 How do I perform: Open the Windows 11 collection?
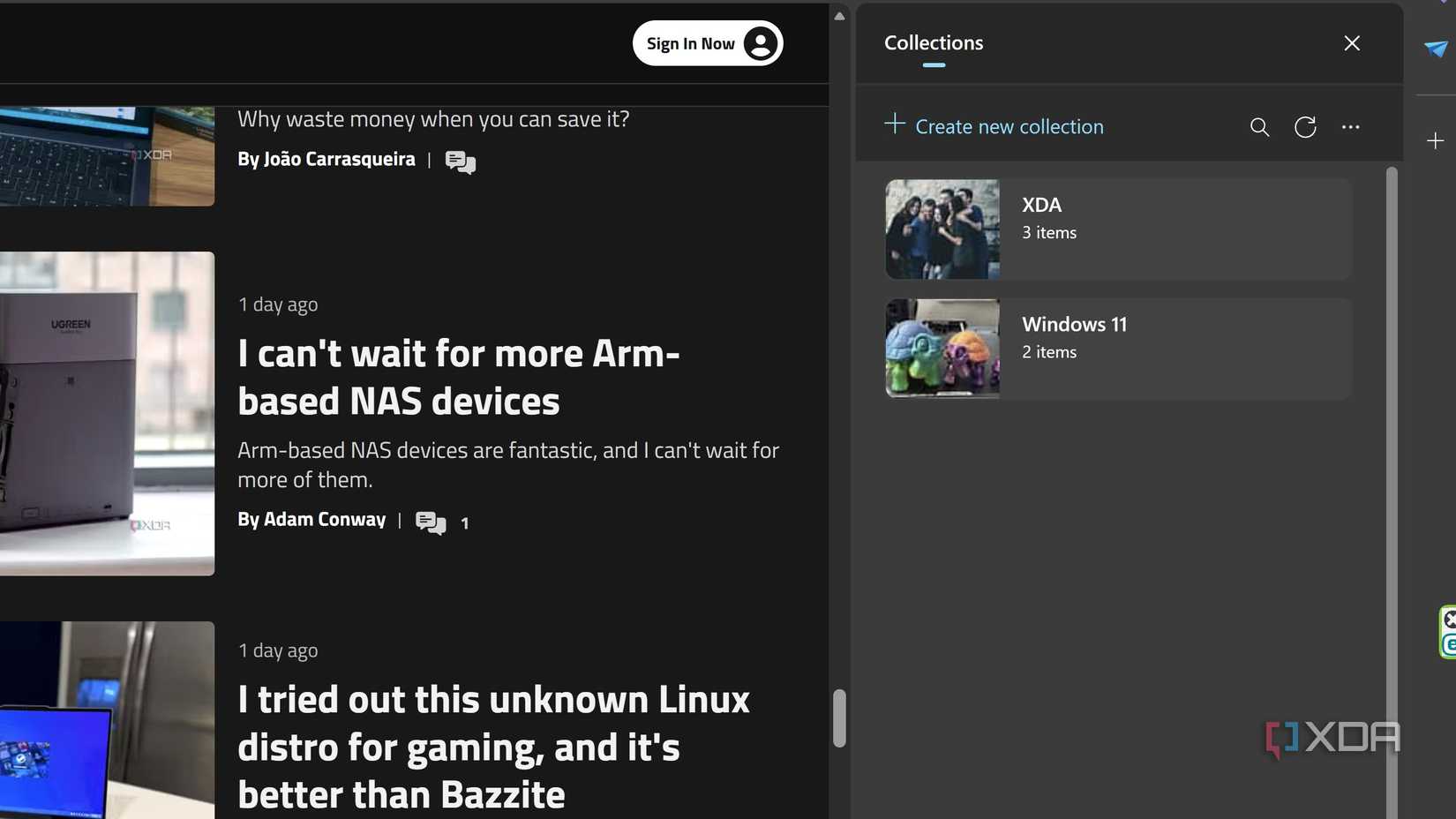[1116, 348]
